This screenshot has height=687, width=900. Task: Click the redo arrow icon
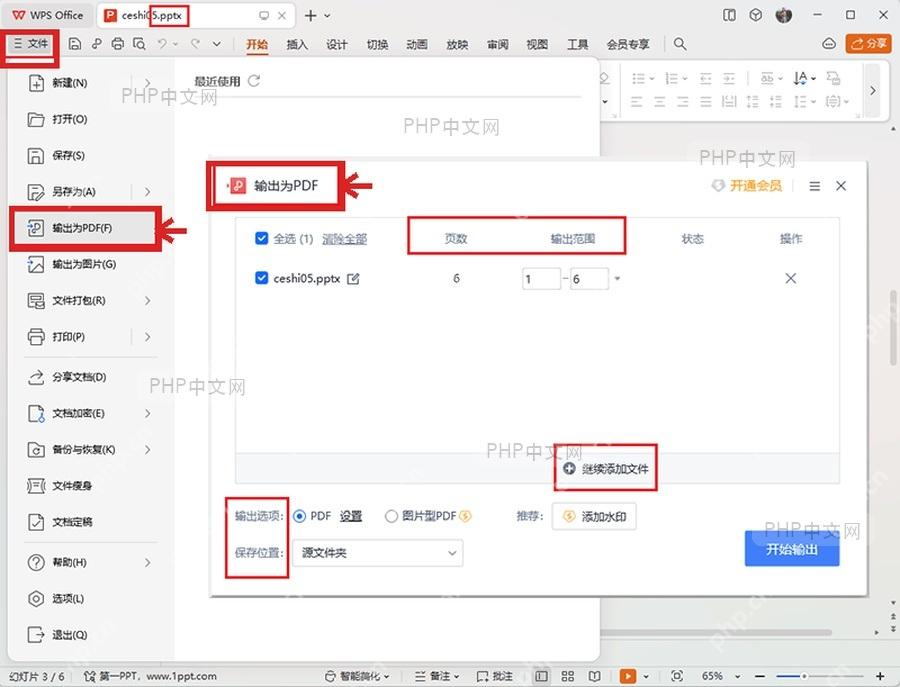(195, 44)
